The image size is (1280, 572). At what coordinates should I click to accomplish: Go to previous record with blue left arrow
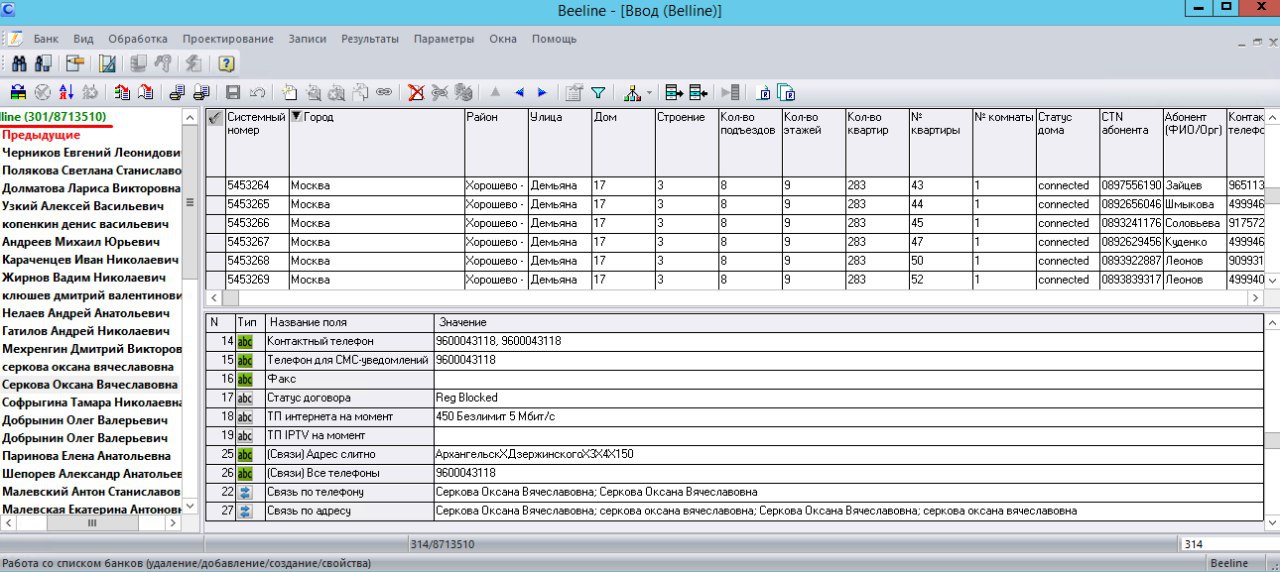[519, 92]
